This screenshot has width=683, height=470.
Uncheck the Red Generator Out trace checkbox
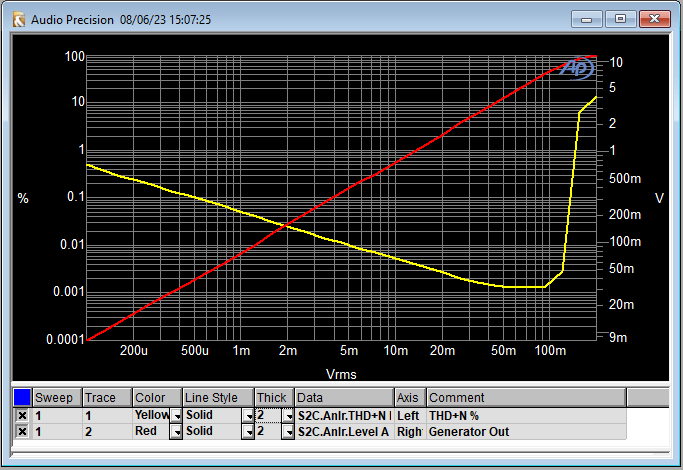click(22, 432)
